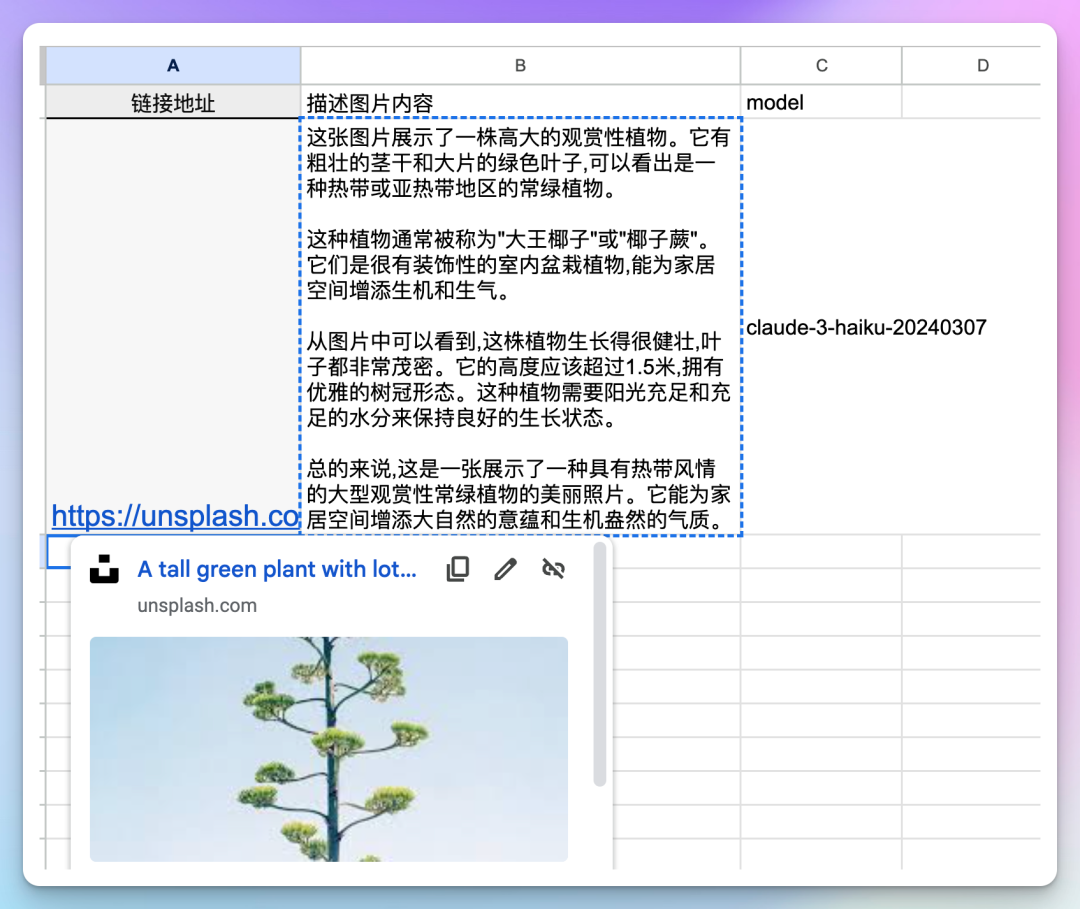
Task: Click the Unsplash logo in link preview
Action: (x=104, y=569)
